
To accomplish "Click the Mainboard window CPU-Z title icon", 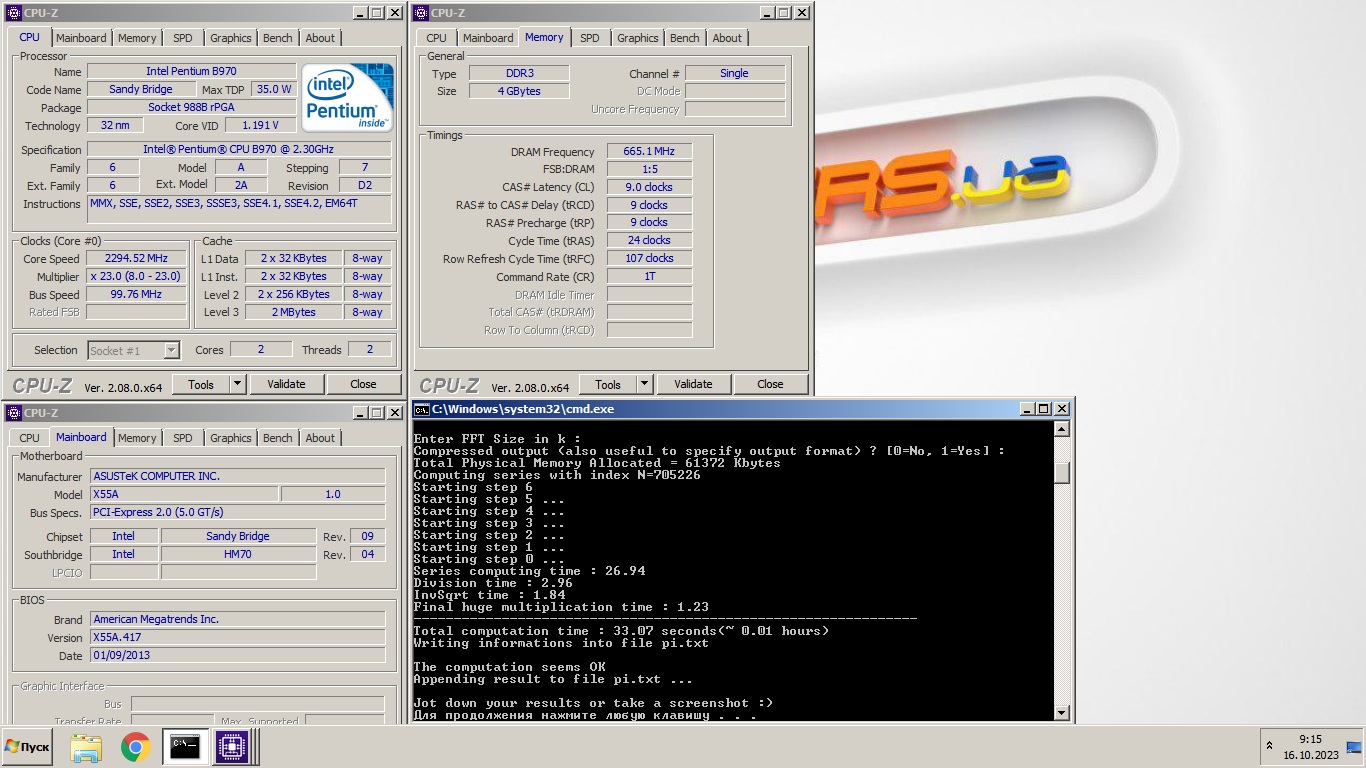I will [14, 413].
